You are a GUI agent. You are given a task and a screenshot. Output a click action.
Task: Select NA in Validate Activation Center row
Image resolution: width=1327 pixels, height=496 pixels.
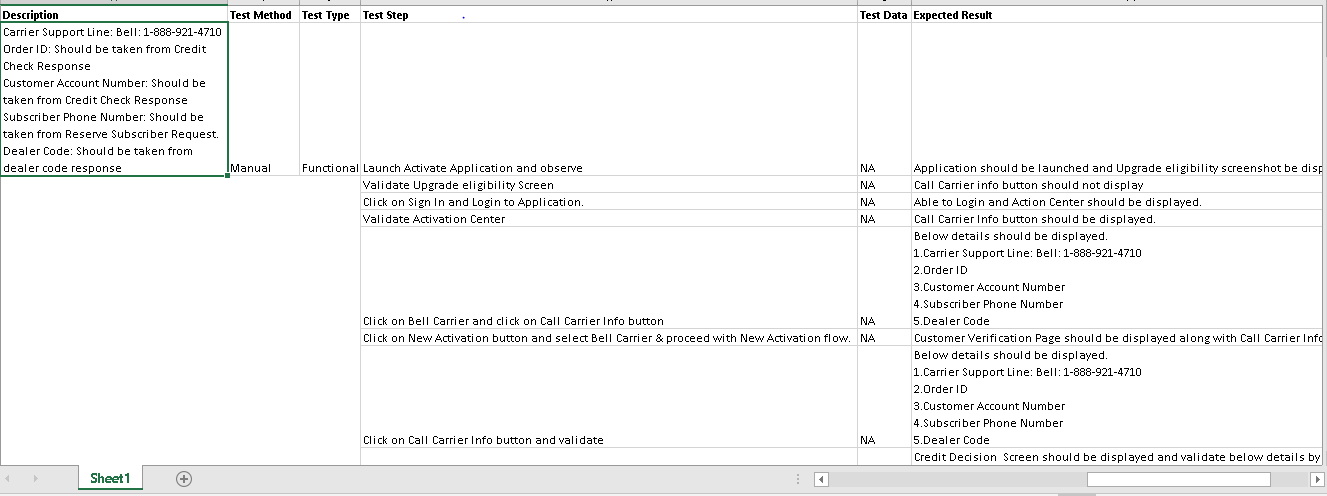point(884,219)
